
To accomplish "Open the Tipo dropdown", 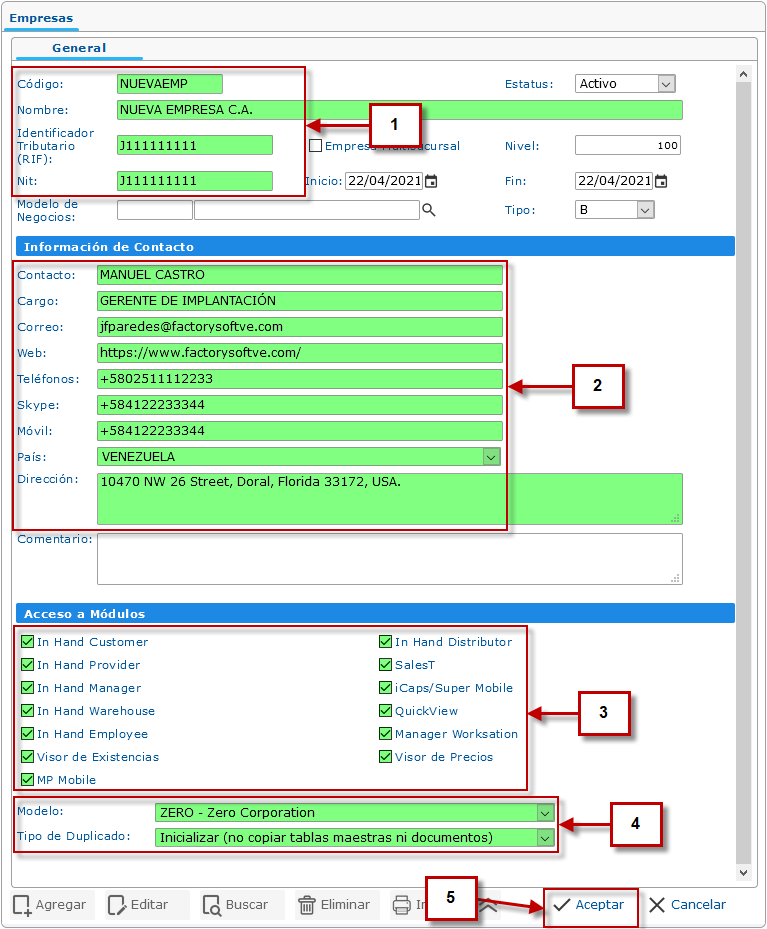I will [x=614, y=210].
